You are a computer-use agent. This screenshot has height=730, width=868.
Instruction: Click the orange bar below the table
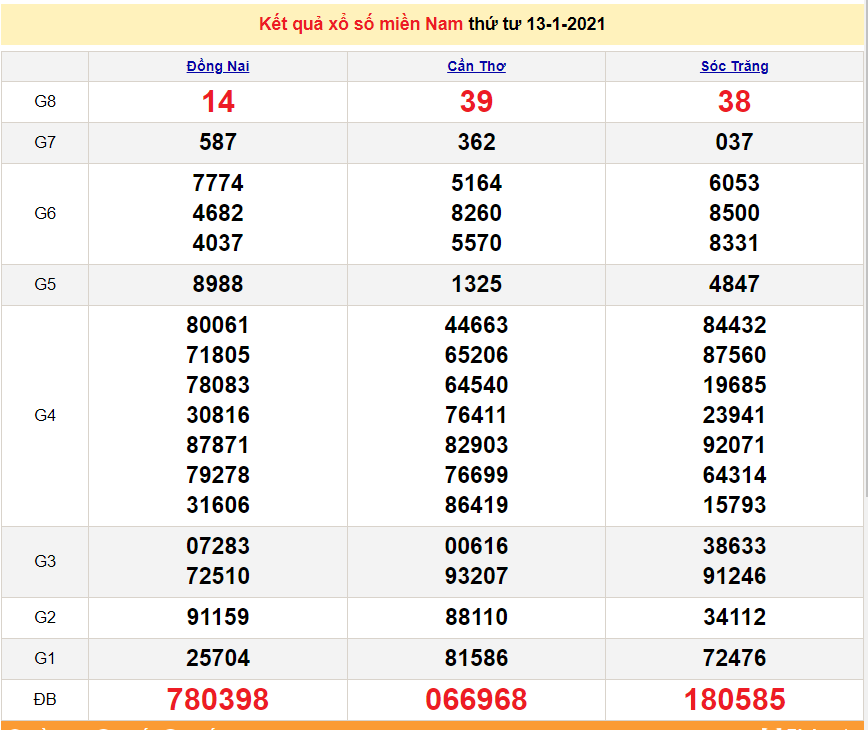click(433, 724)
